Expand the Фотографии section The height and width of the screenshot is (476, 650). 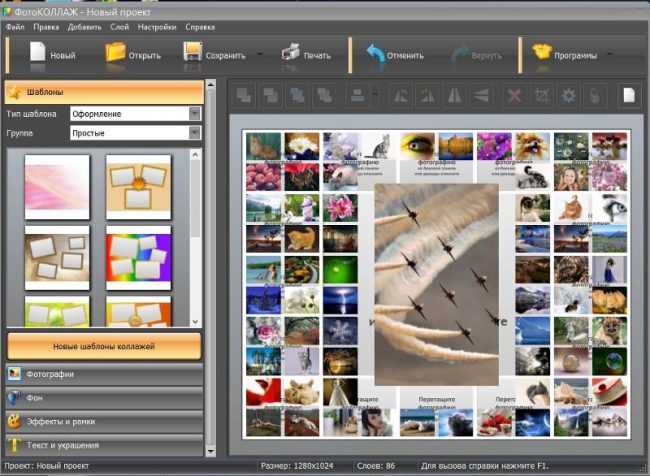click(x=104, y=374)
